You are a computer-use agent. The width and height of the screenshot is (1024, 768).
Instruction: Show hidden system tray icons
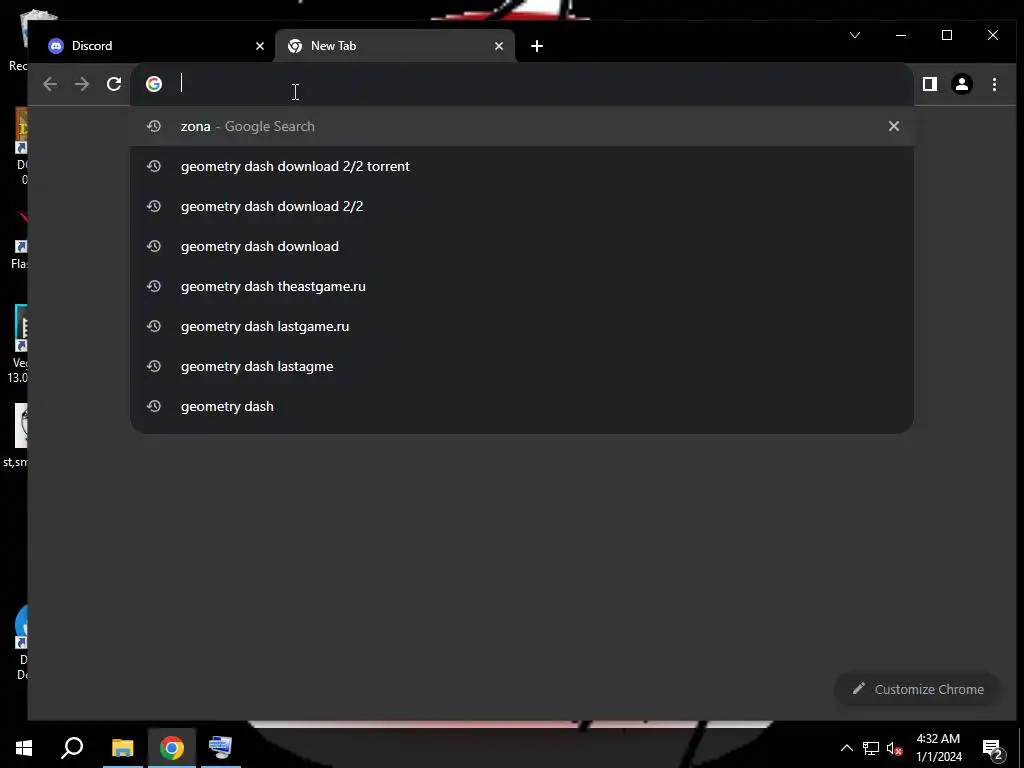[846, 748]
